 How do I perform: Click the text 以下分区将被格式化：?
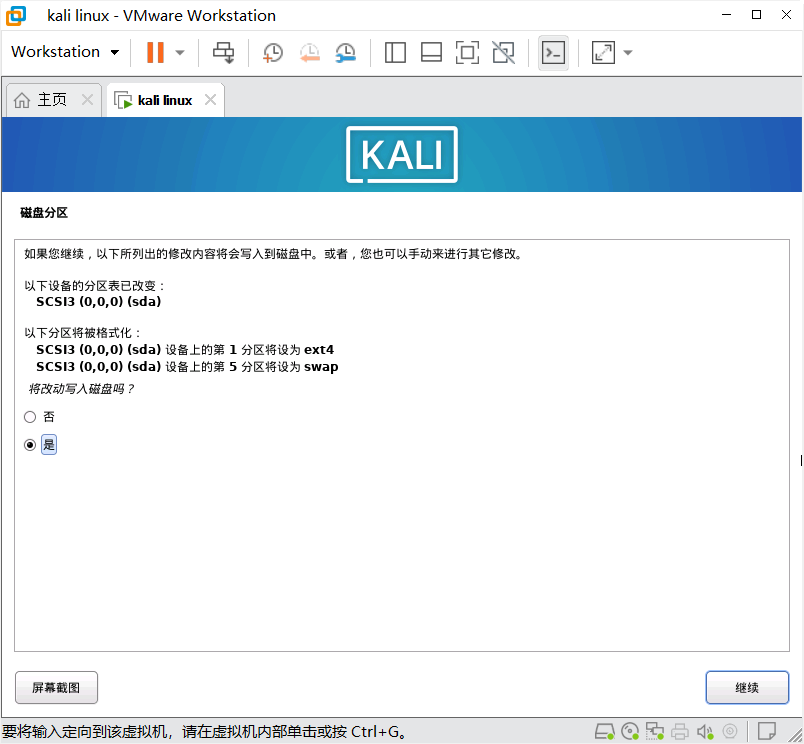pyautogui.click(x=83, y=333)
